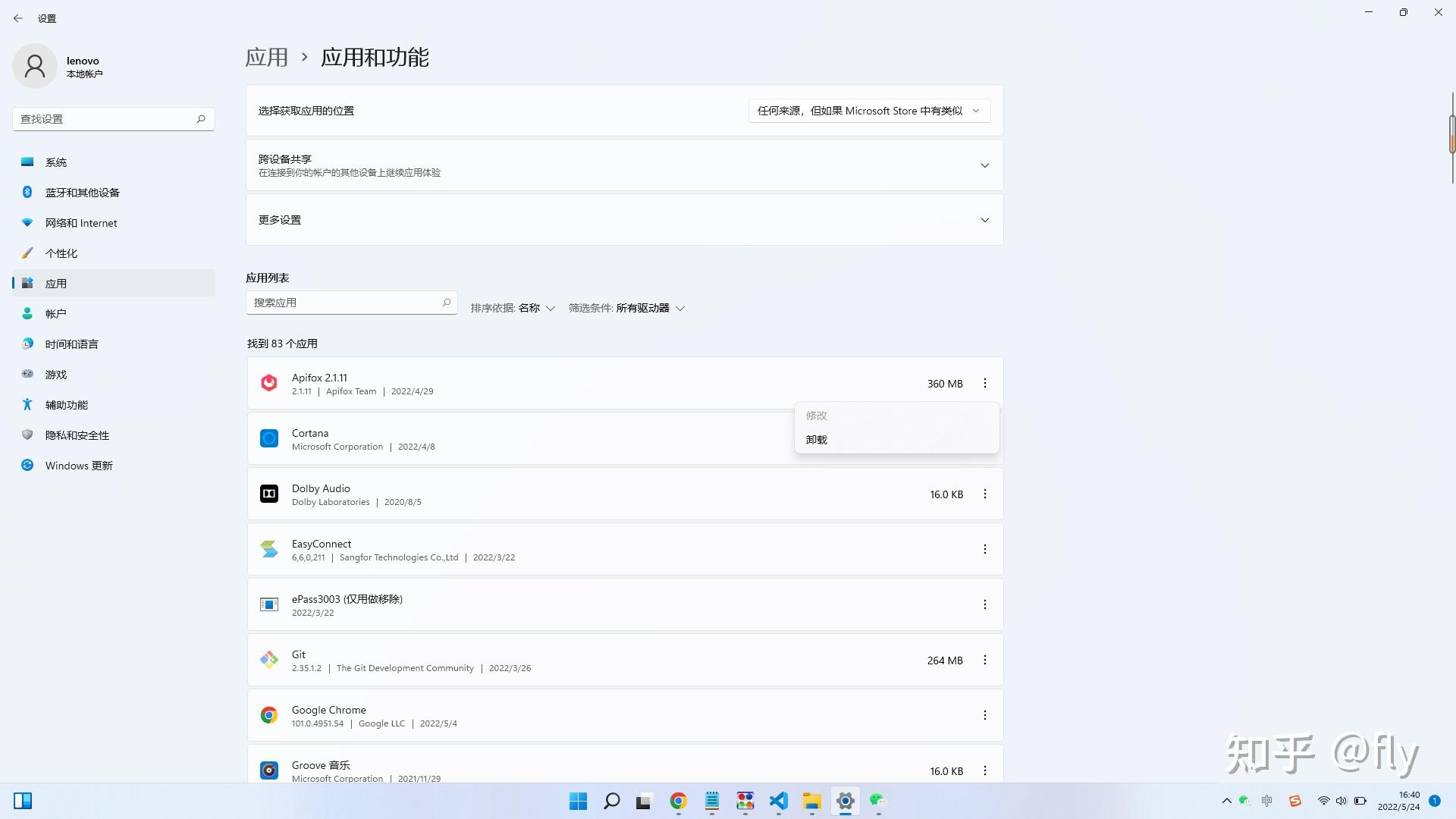Click the Groove 音乐 app icon
The height and width of the screenshot is (819, 1456).
269,770
